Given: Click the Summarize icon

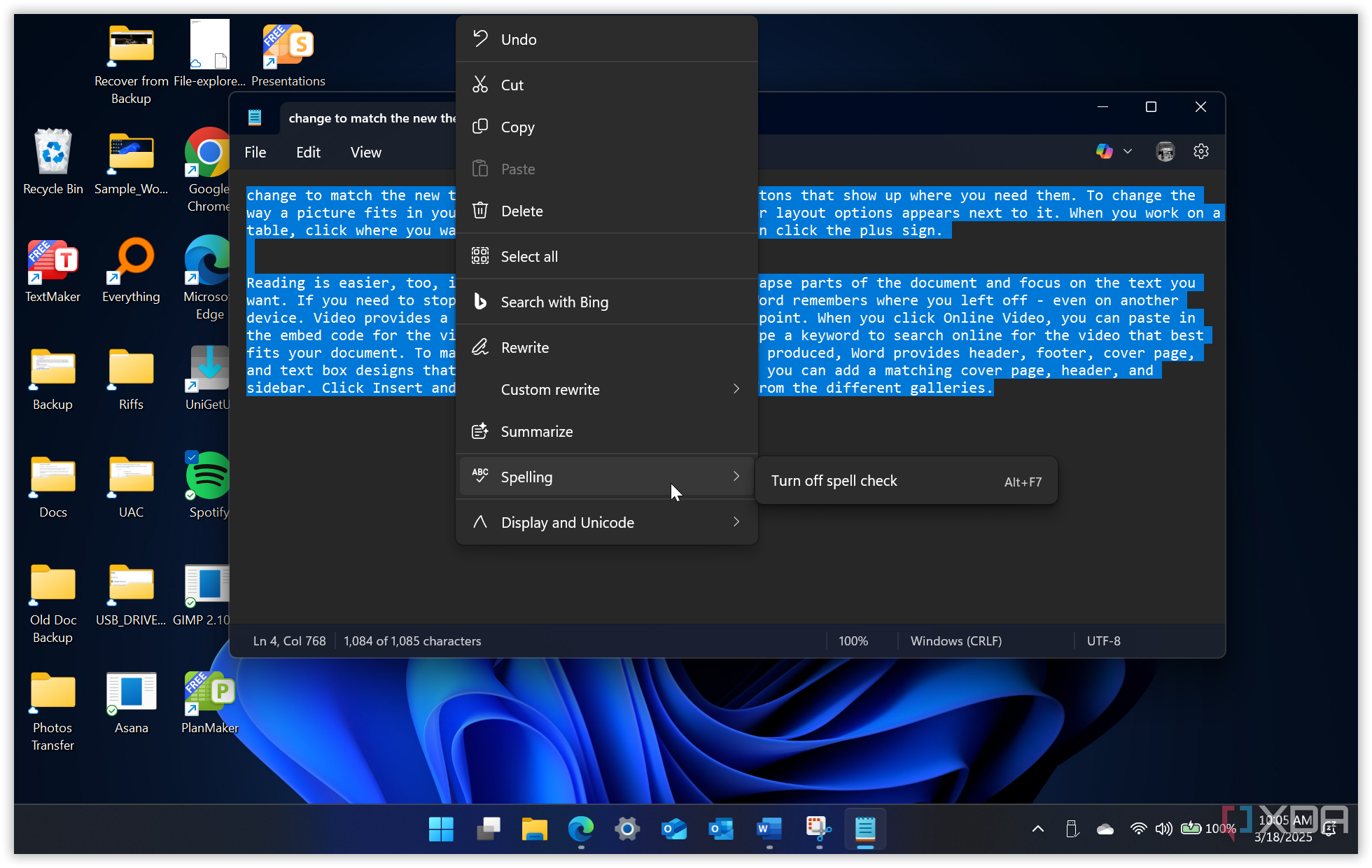Looking at the screenshot, I should pyautogui.click(x=480, y=431).
